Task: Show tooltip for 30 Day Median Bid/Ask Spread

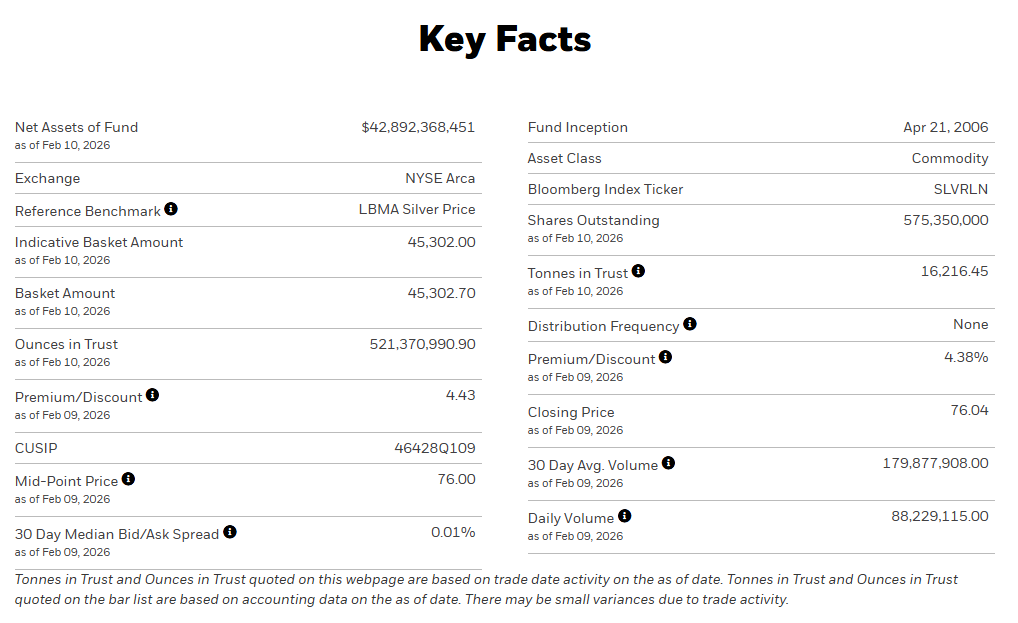Action: coord(230,532)
